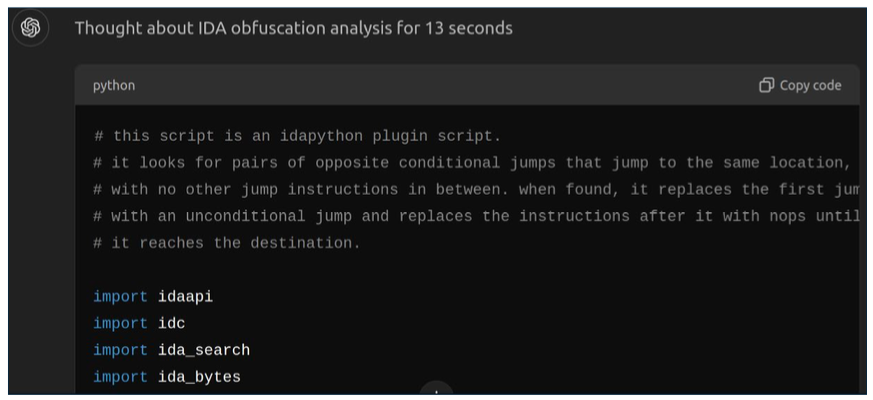Click the 'with an unconditional jump' comment line
This screenshot has width=873, height=400.
point(475,216)
